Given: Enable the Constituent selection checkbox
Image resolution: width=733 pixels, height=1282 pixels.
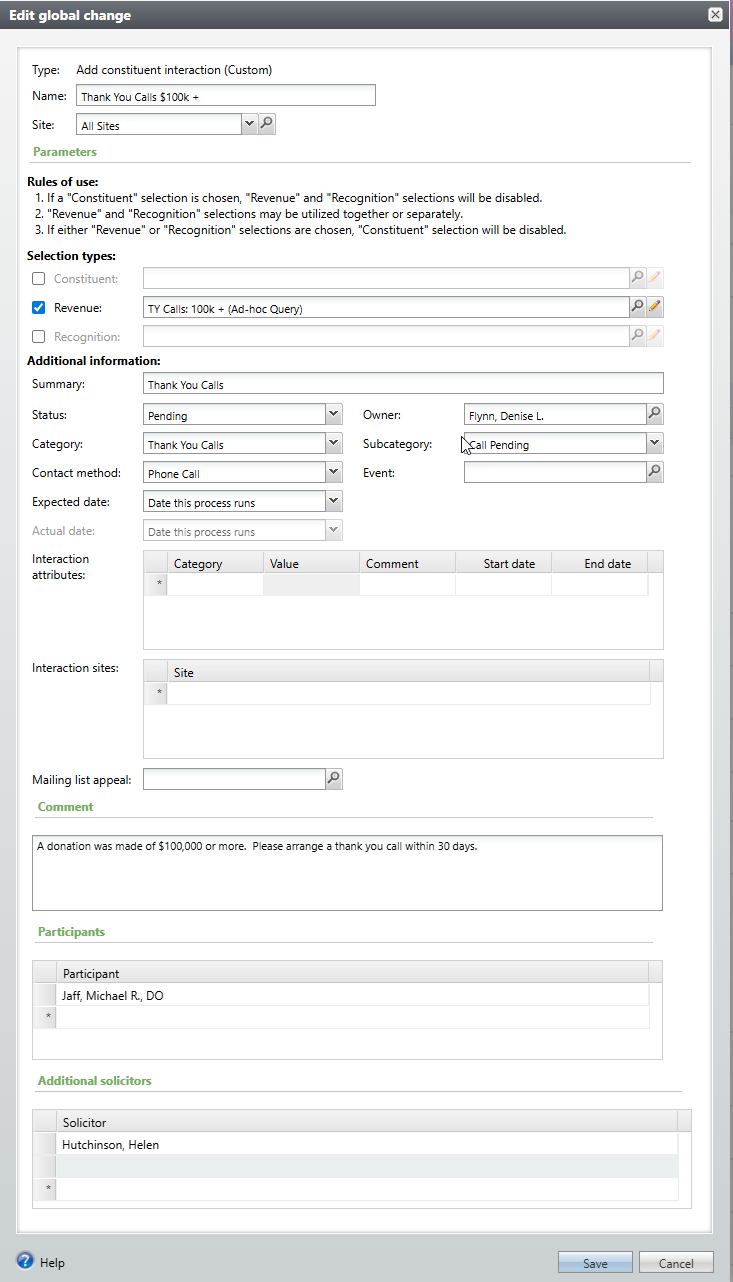Looking at the screenshot, I should (x=39, y=279).
